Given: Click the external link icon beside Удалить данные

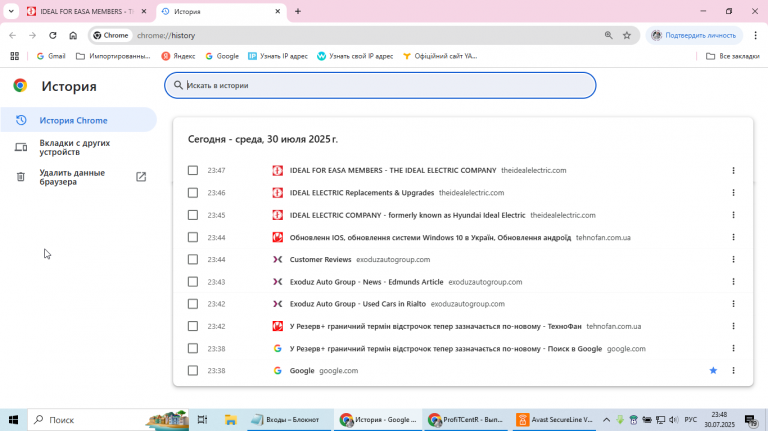Looking at the screenshot, I should tap(141, 177).
